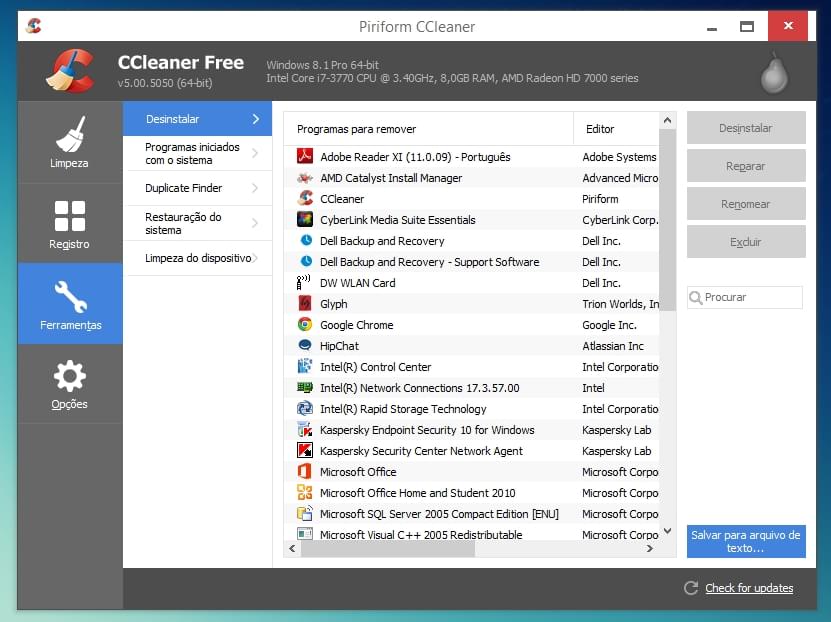Viewport: 831px width, 622px height.
Task: Click the HipChat icon
Action: [305, 345]
